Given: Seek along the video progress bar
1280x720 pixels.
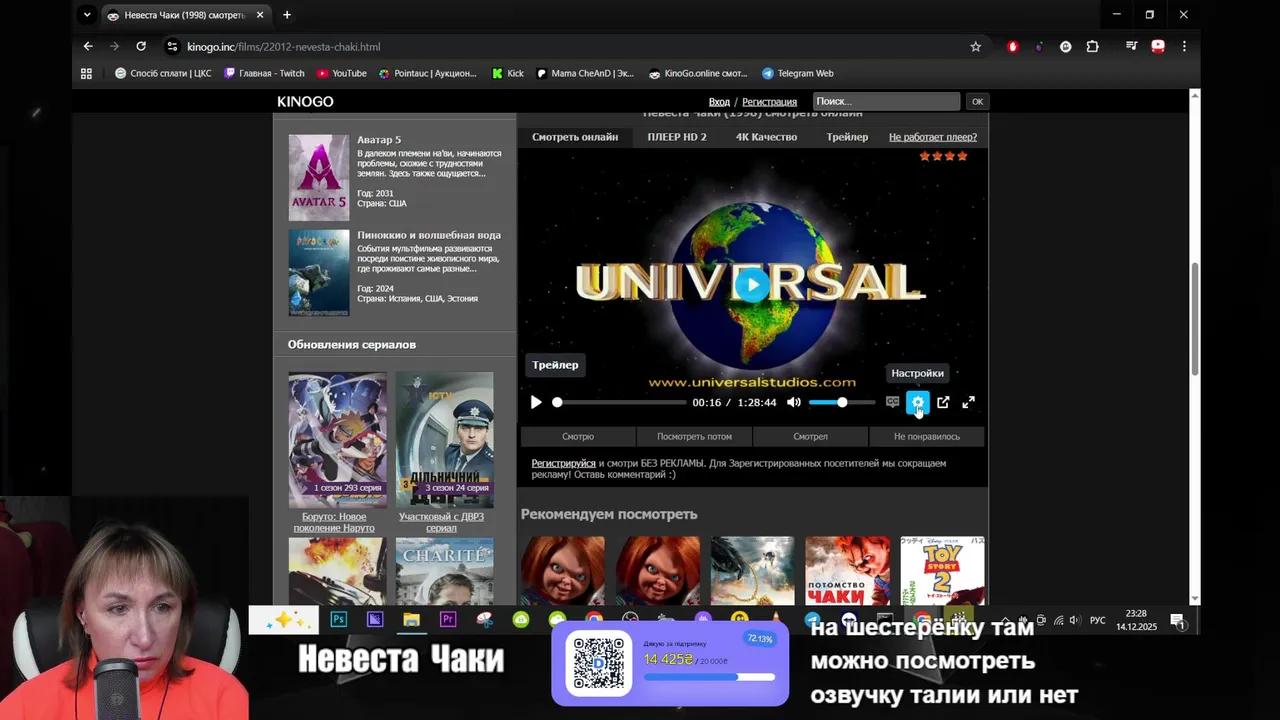Looking at the screenshot, I should pos(619,402).
